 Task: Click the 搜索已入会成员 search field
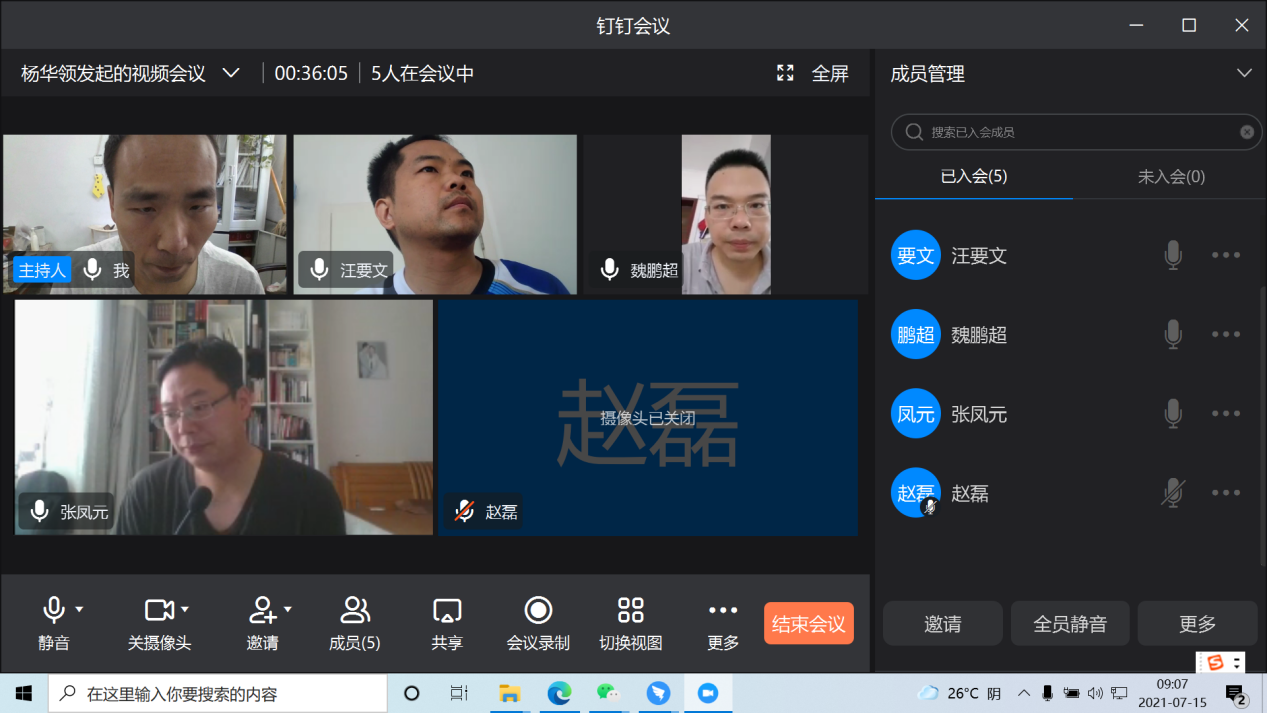(1077, 132)
